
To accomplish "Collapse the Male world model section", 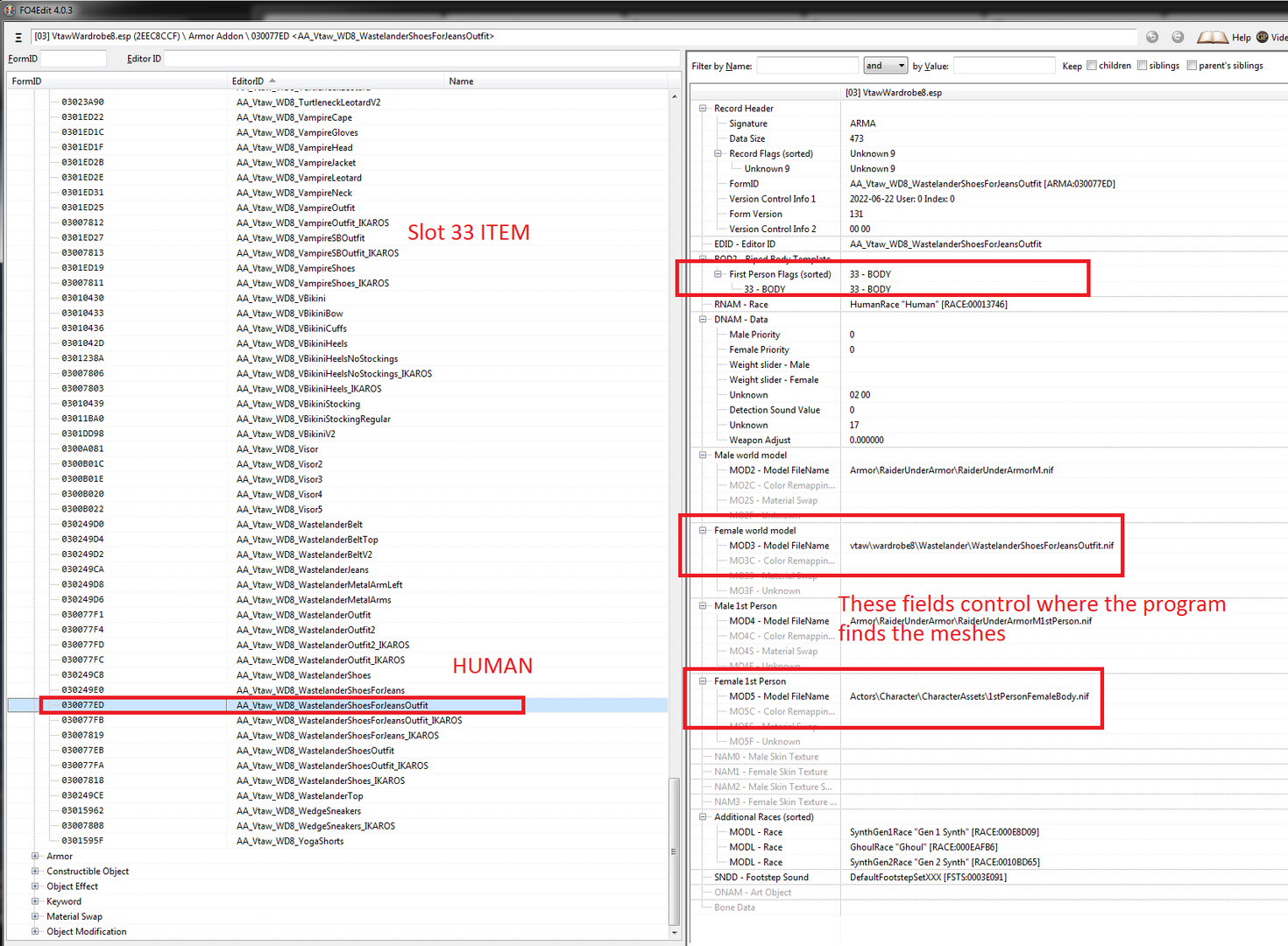I will click(x=703, y=455).
